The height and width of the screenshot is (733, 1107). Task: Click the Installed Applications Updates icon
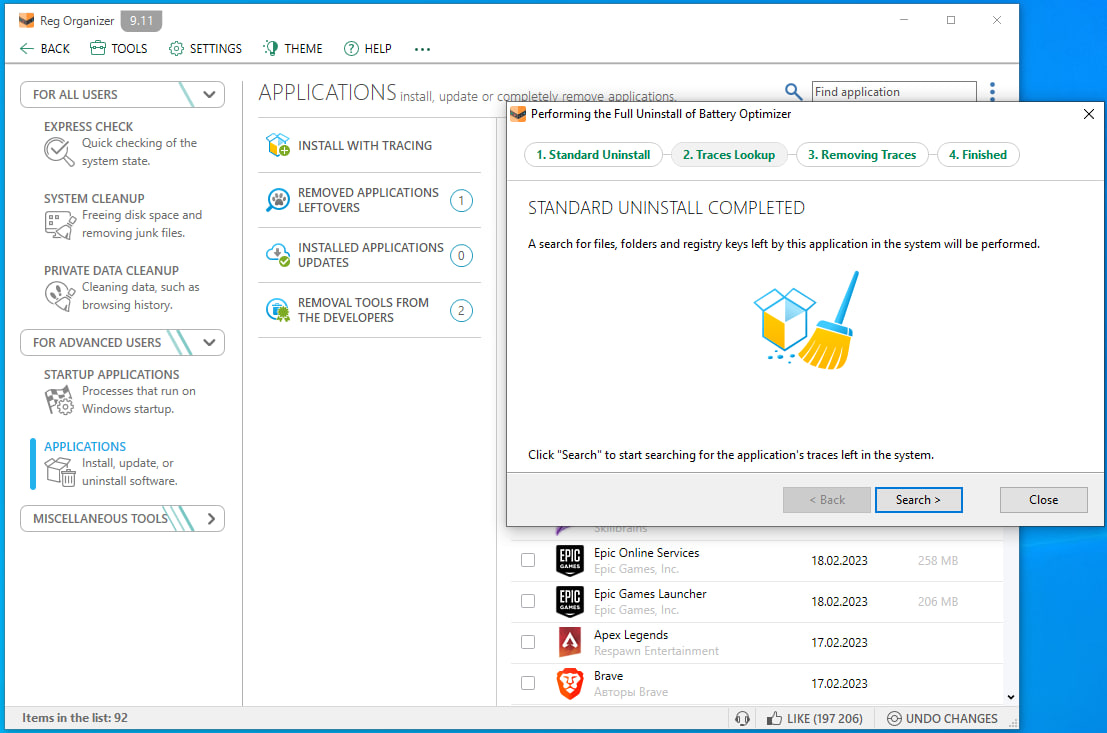(x=277, y=255)
